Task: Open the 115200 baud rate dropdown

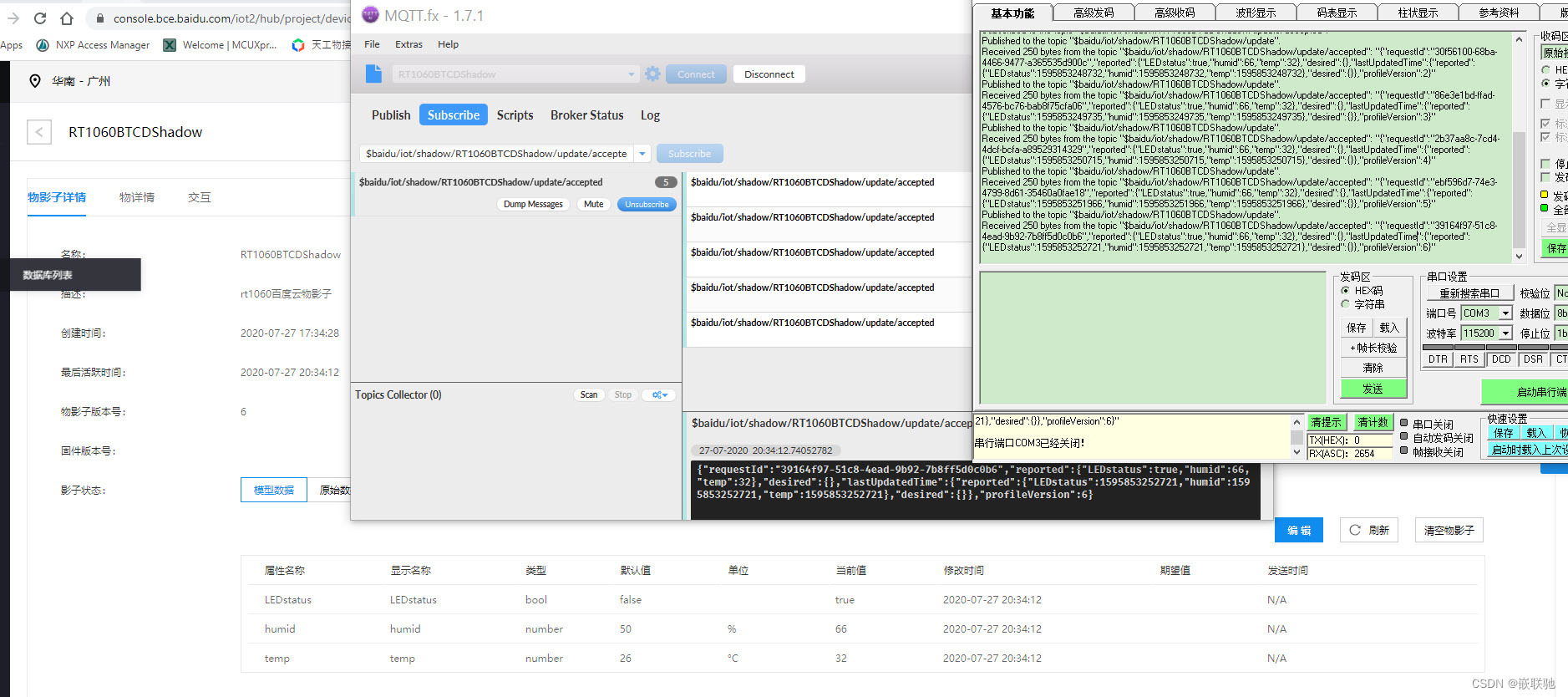Action: pos(1505,333)
